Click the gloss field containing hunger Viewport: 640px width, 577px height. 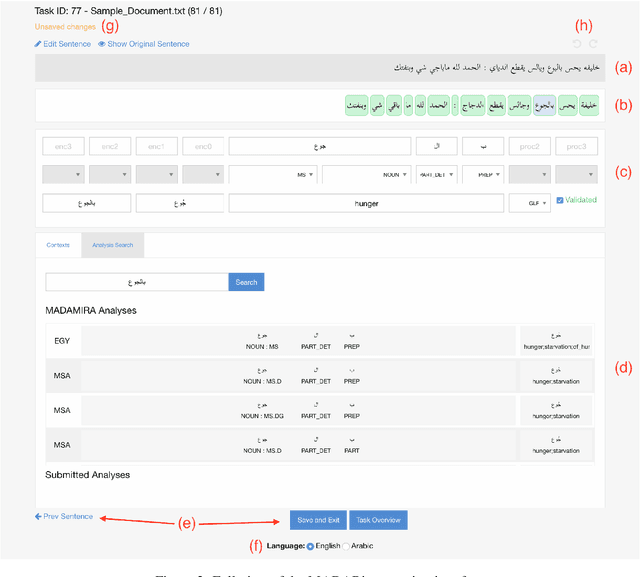coord(366,203)
